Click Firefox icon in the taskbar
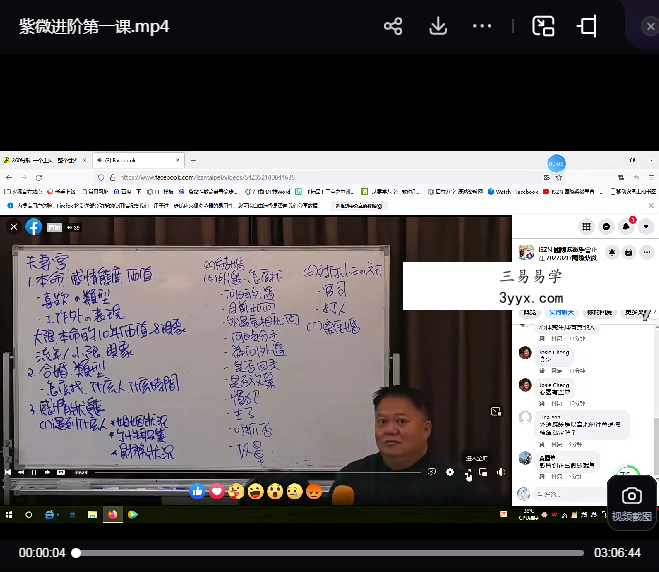This screenshot has width=659, height=572. coord(113,514)
